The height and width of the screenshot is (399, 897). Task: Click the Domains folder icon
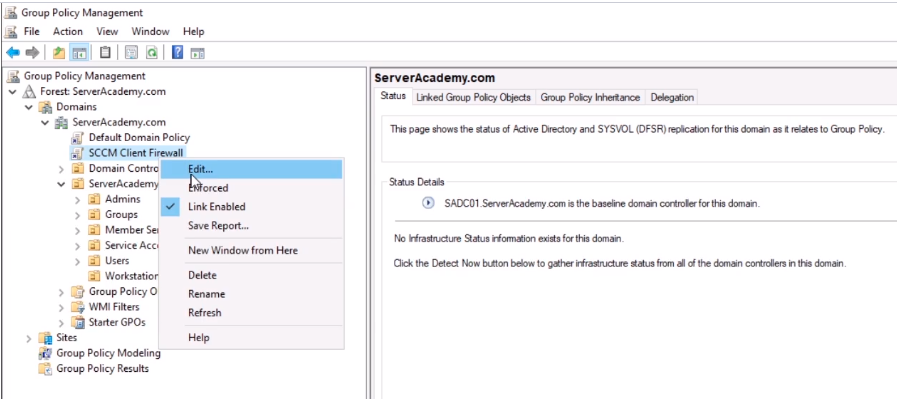[x=45, y=107]
